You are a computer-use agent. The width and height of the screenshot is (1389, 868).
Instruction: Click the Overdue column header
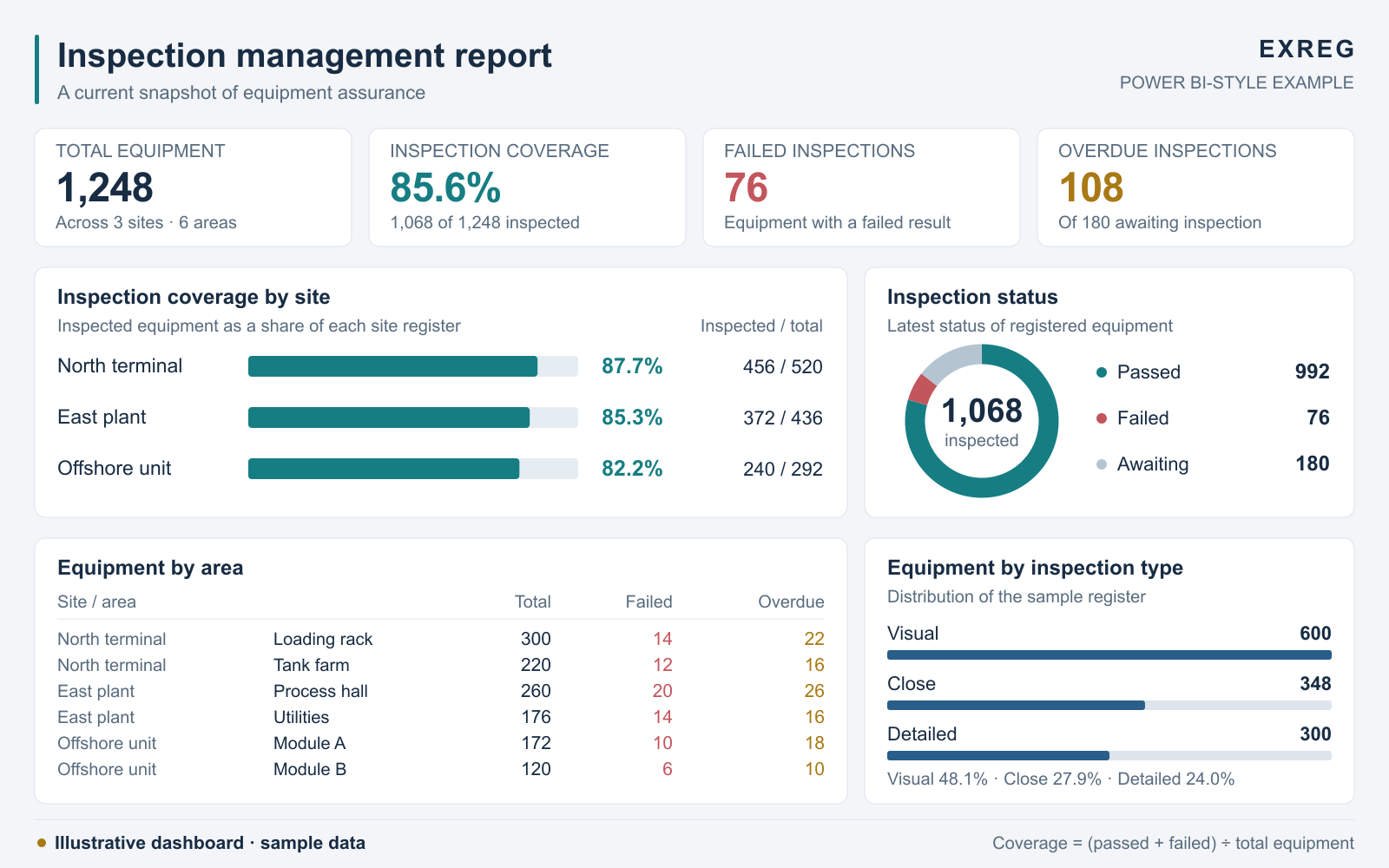coord(791,602)
